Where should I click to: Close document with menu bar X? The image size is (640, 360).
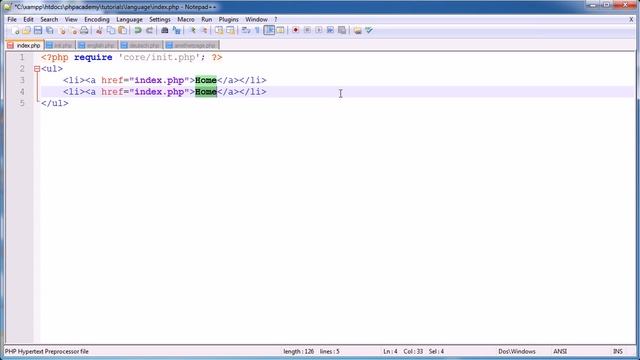pos(631,19)
